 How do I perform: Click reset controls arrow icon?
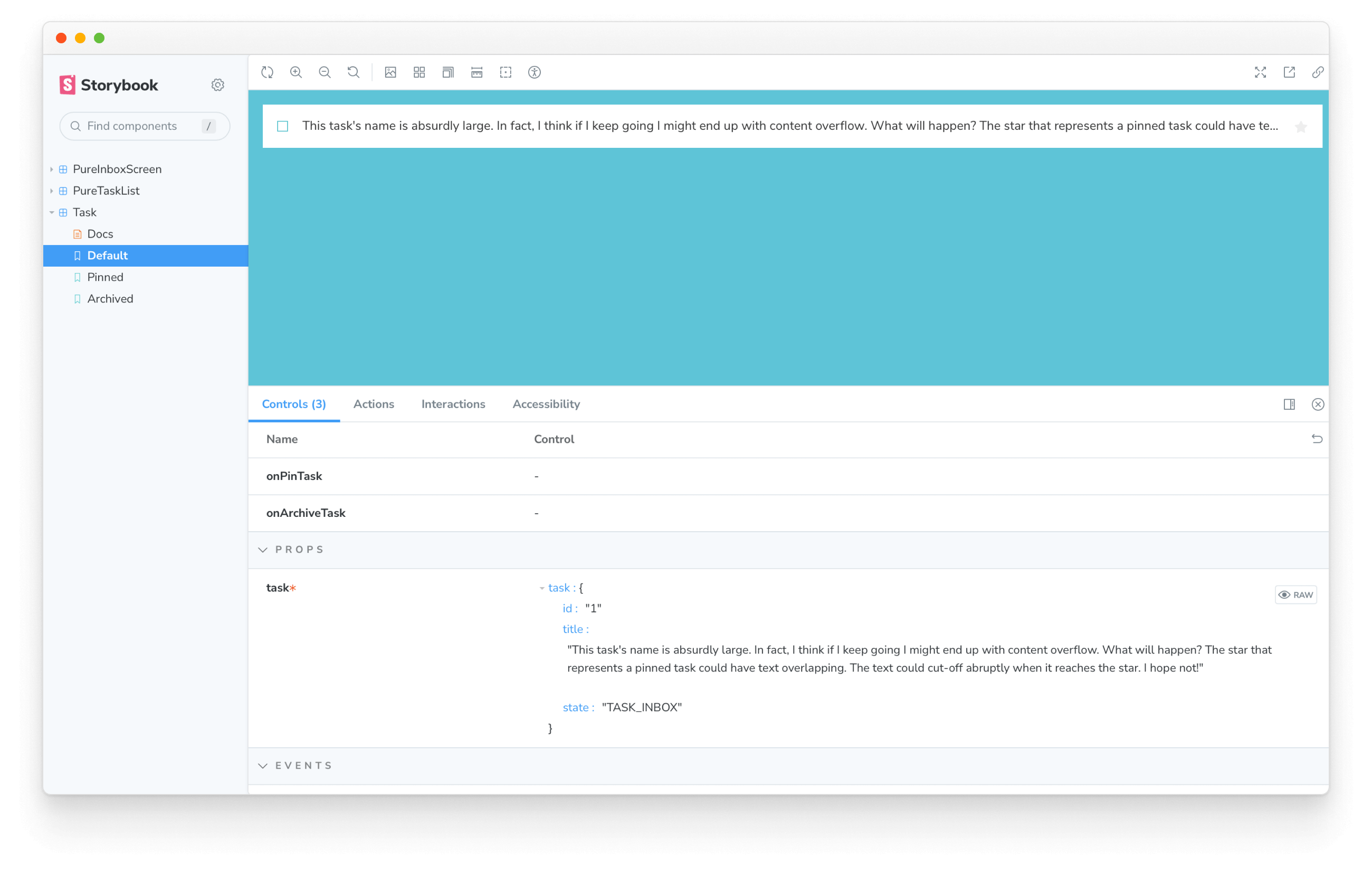pos(1317,438)
